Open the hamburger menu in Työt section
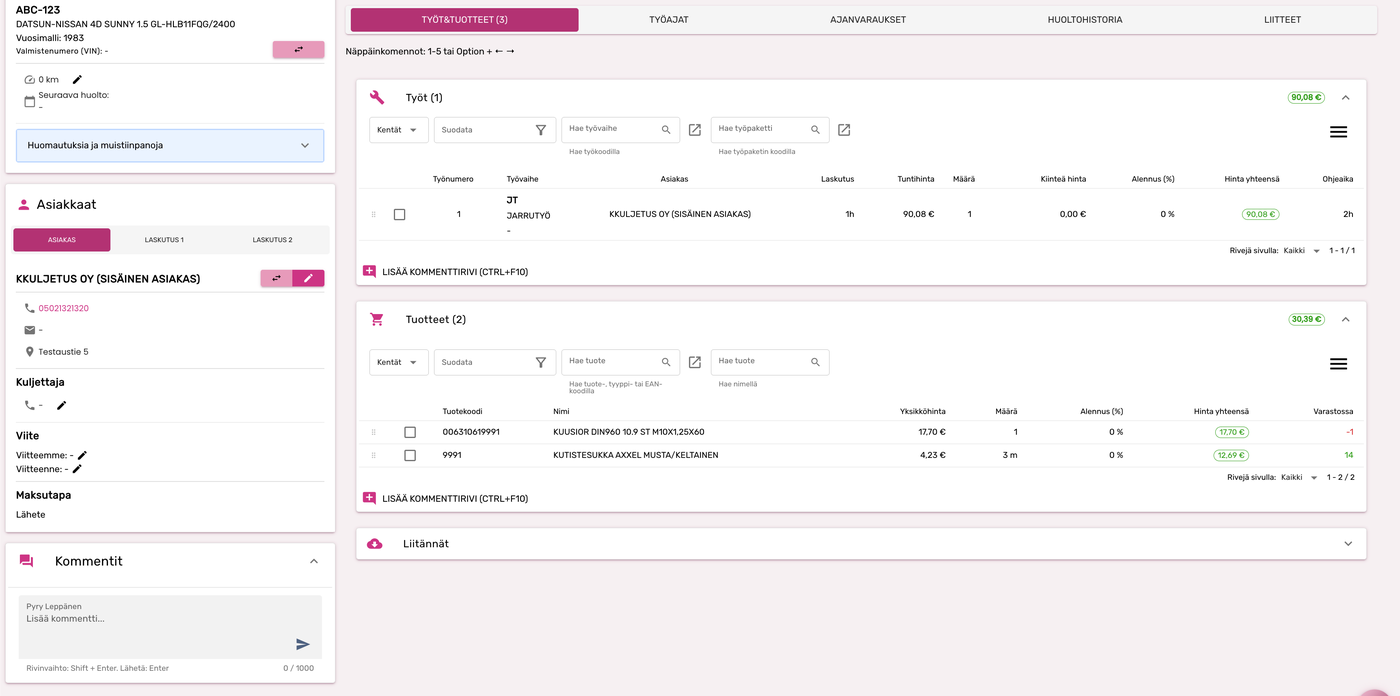Screen dimensions: 1400x696 point(1338,132)
